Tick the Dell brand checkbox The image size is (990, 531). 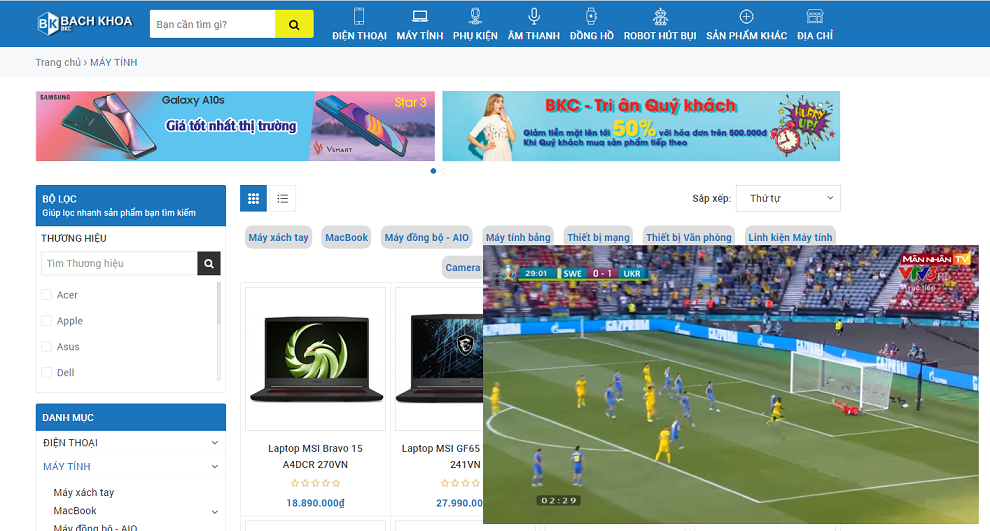(46, 372)
